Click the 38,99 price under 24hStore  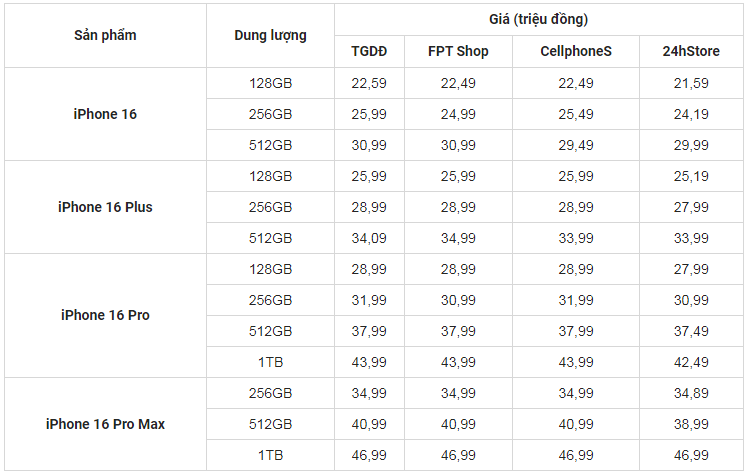691,424
